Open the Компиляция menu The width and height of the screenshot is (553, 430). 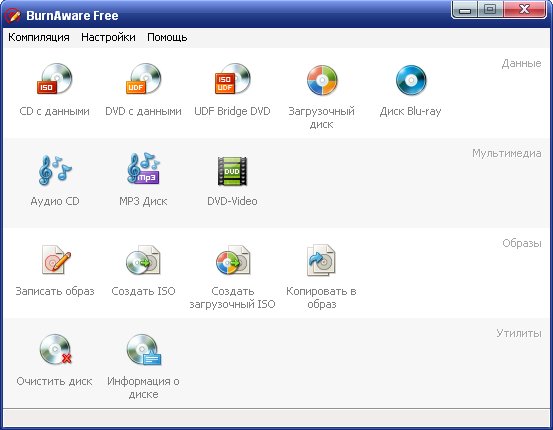tap(39, 37)
